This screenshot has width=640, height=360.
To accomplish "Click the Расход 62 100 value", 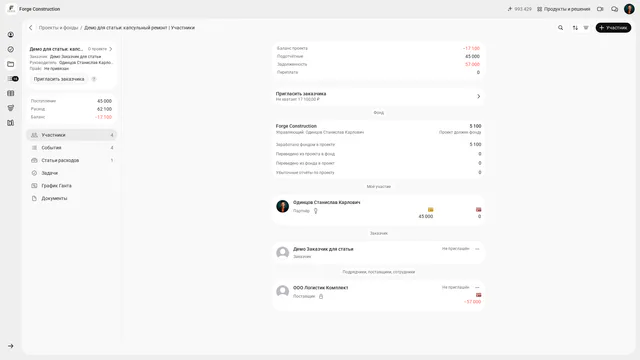I will tap(104, 109).
